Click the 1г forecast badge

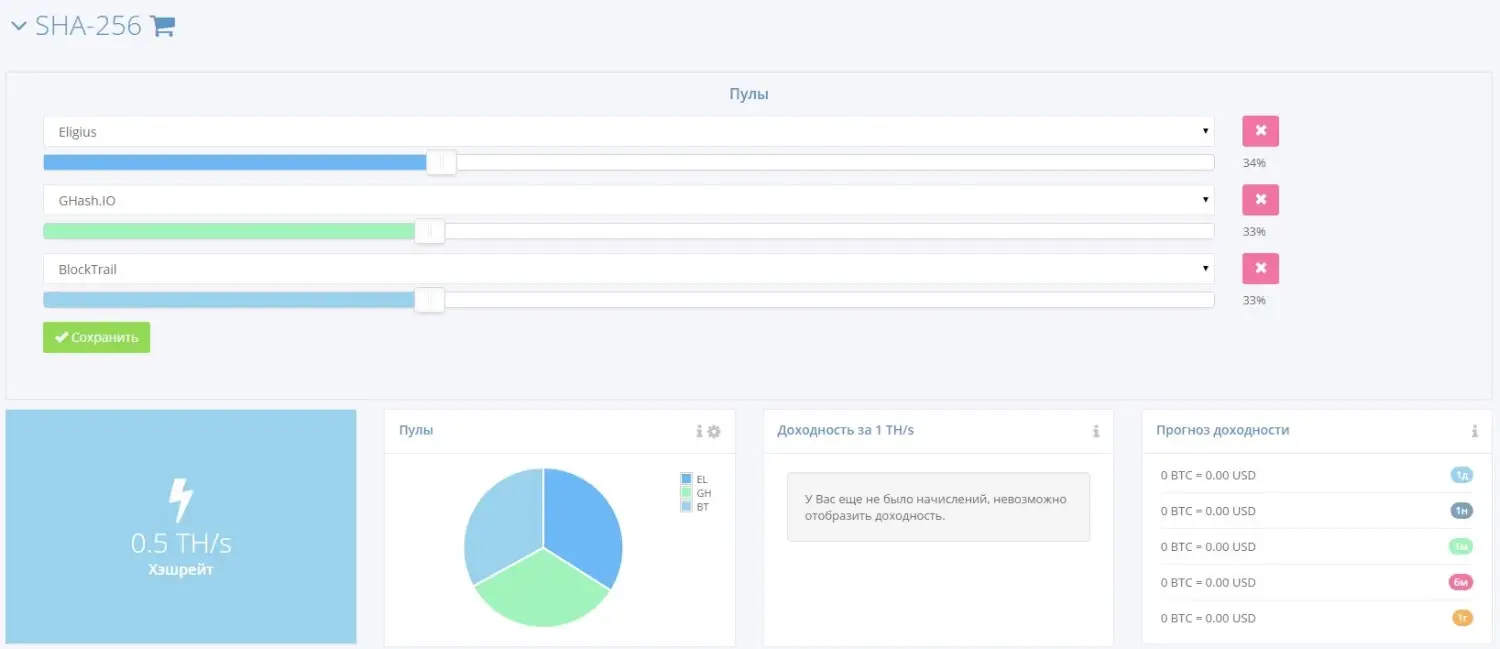click(1462, 618)
